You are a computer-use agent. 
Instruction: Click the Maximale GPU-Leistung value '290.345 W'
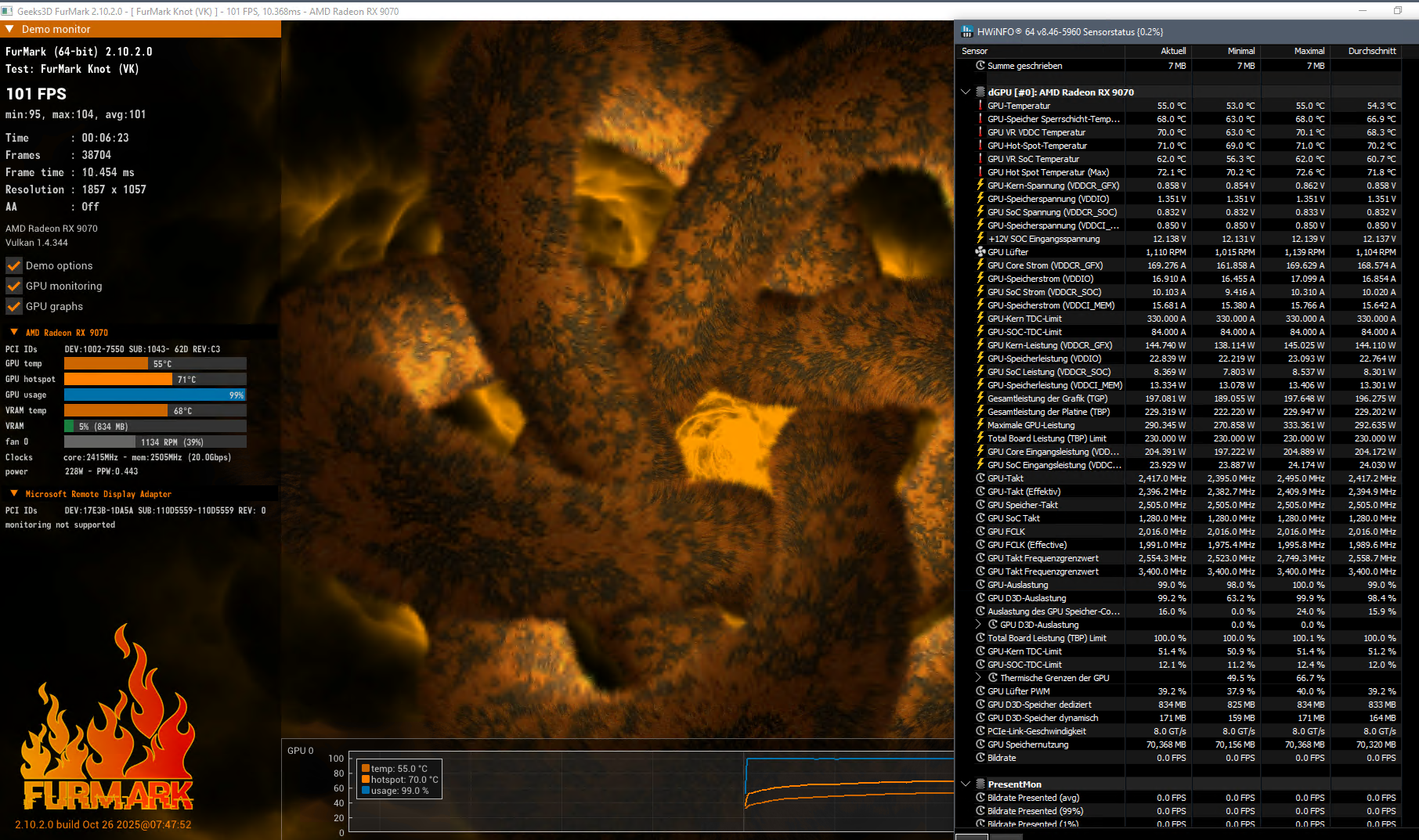tap(1165, 425)
